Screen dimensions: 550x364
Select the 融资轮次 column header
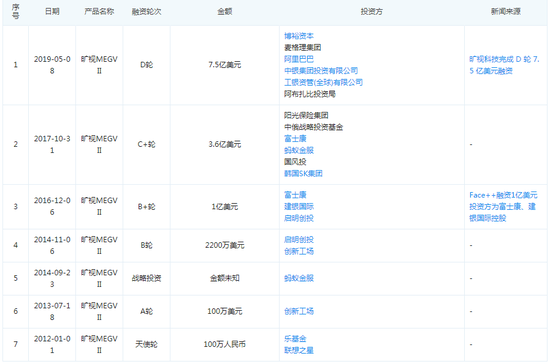pos(147,12)
